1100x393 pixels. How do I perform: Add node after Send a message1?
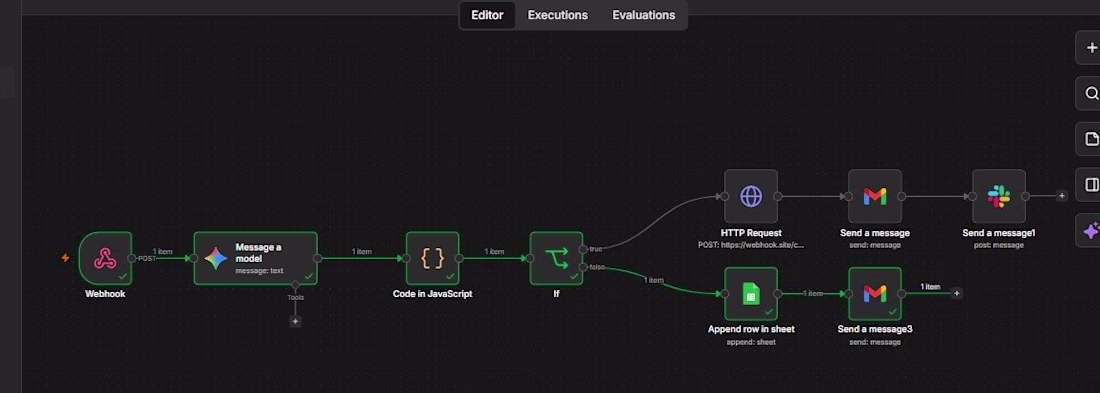[x=1061, y=196]
